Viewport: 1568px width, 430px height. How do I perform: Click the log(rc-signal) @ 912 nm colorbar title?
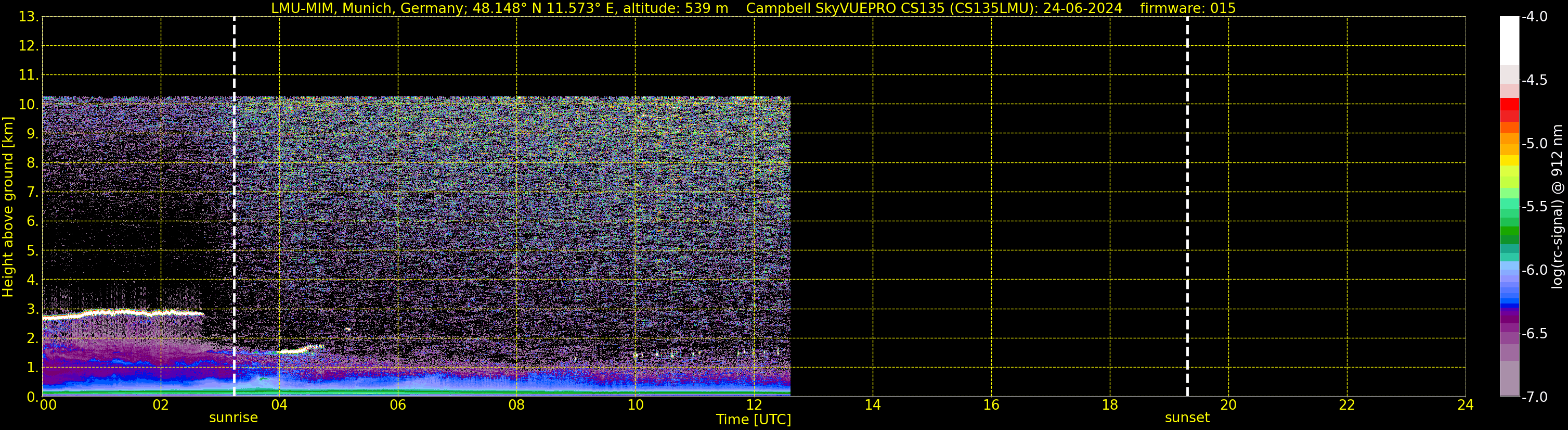[1558, 207]
